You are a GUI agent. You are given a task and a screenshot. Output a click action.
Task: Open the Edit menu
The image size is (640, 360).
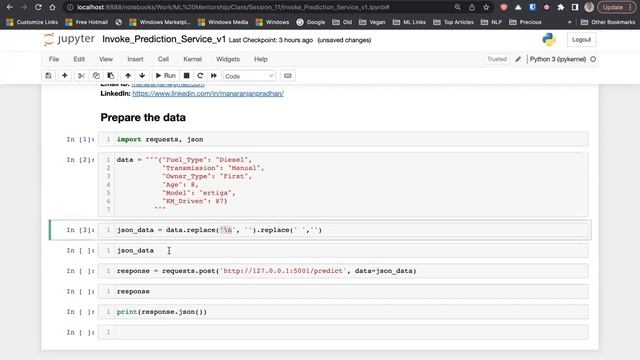pyautogui.click(x=79, y=59)
